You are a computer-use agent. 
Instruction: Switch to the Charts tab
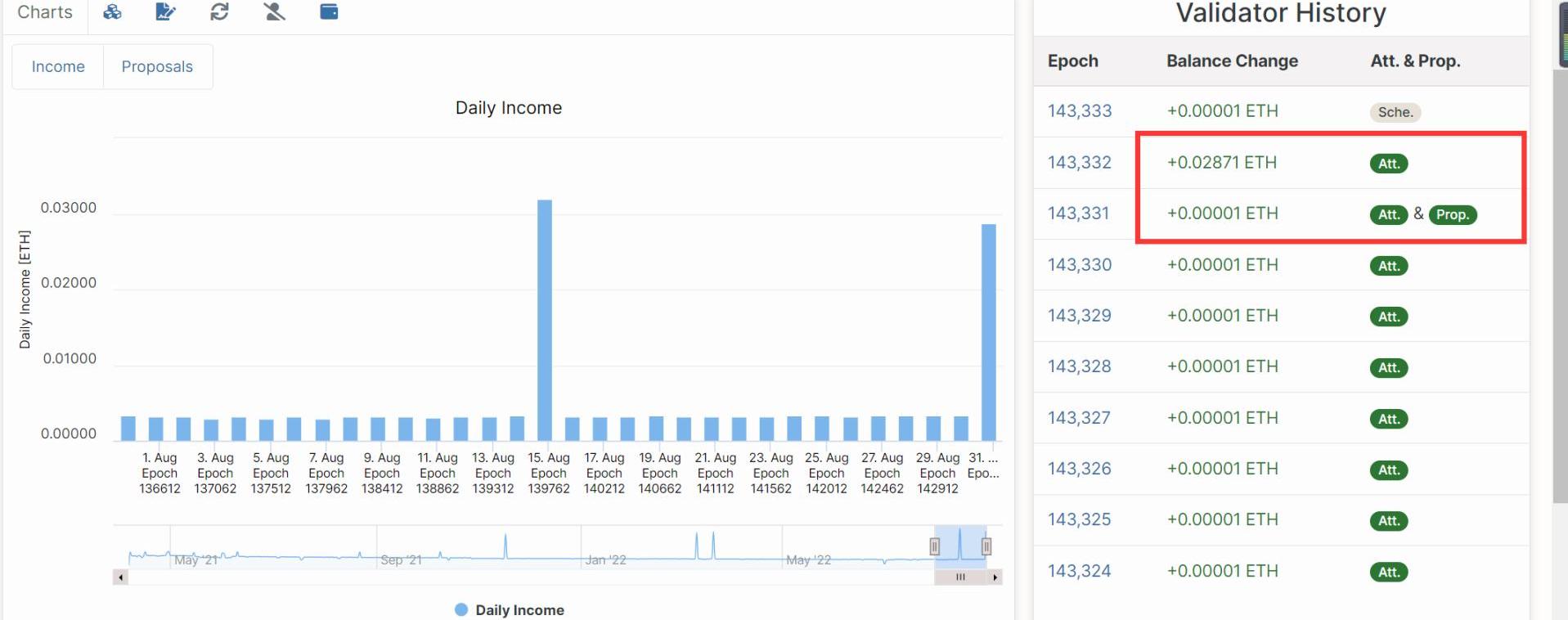(x=45, y=12)
